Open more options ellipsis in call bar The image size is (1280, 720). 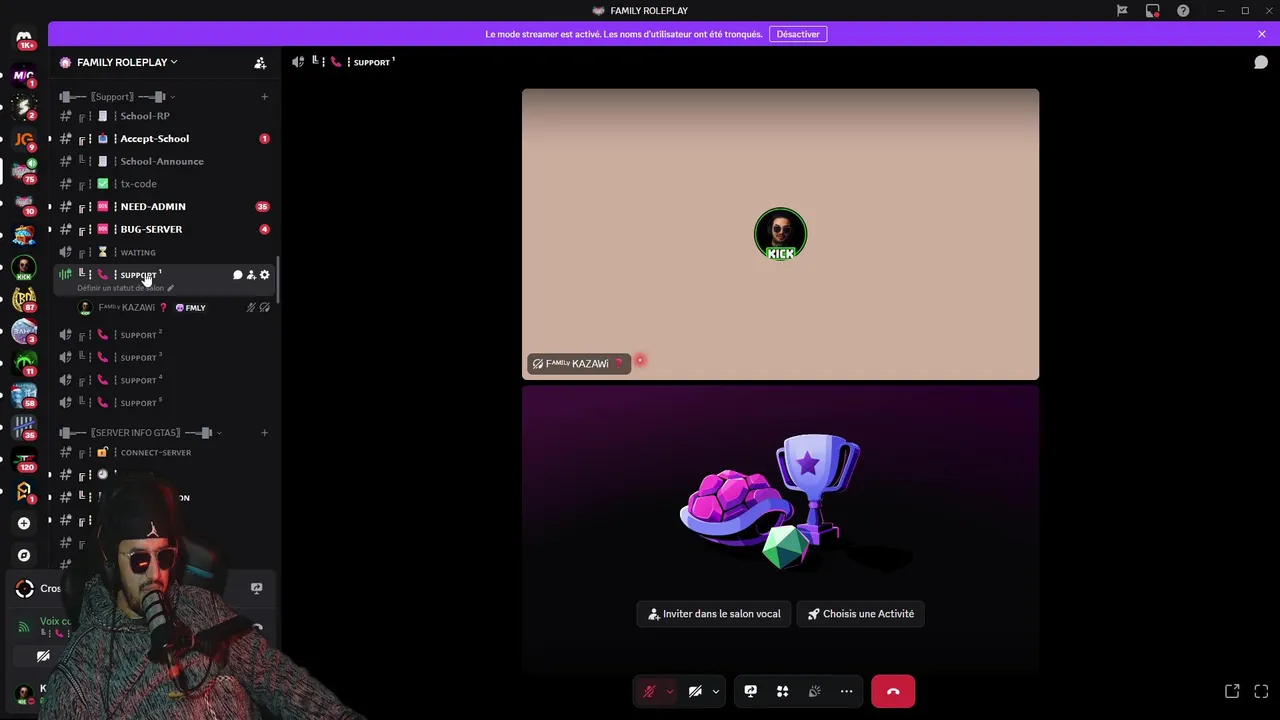coord(847,691)
